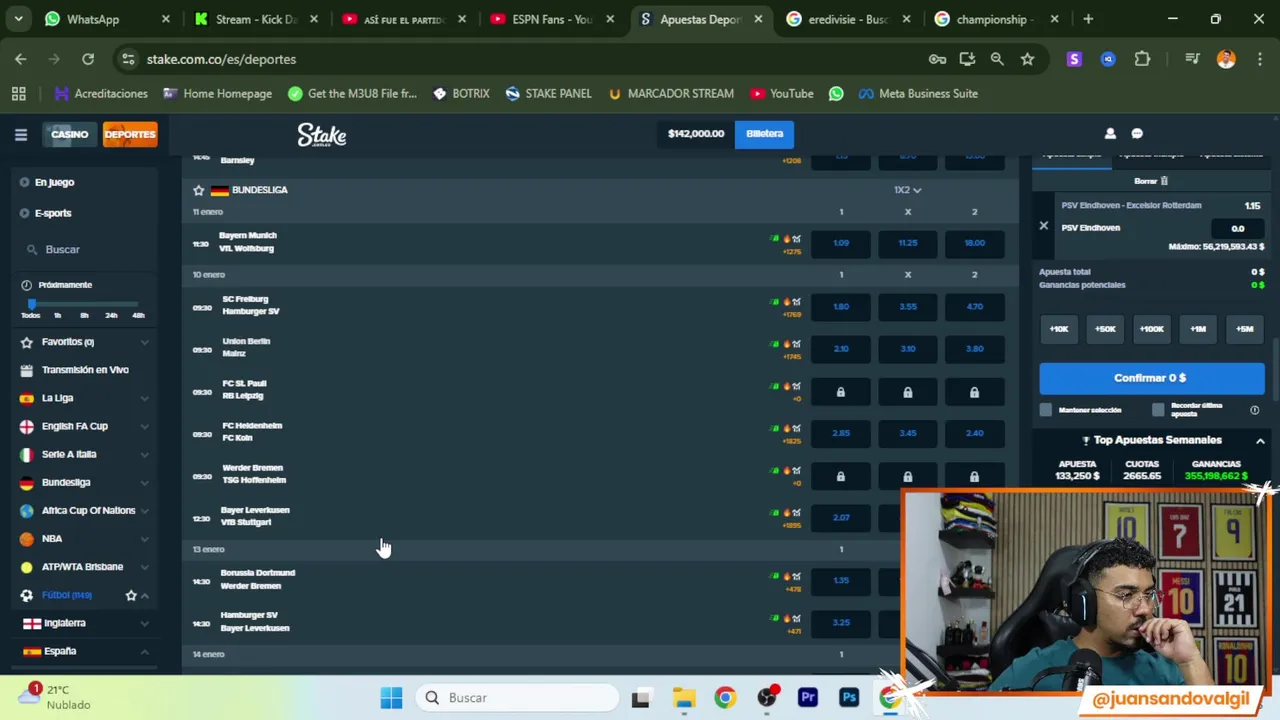Viewport: 1280px width, 720px height.
Task: Collapse the Fútbol section chevron
Action: [x=144, y=595]
